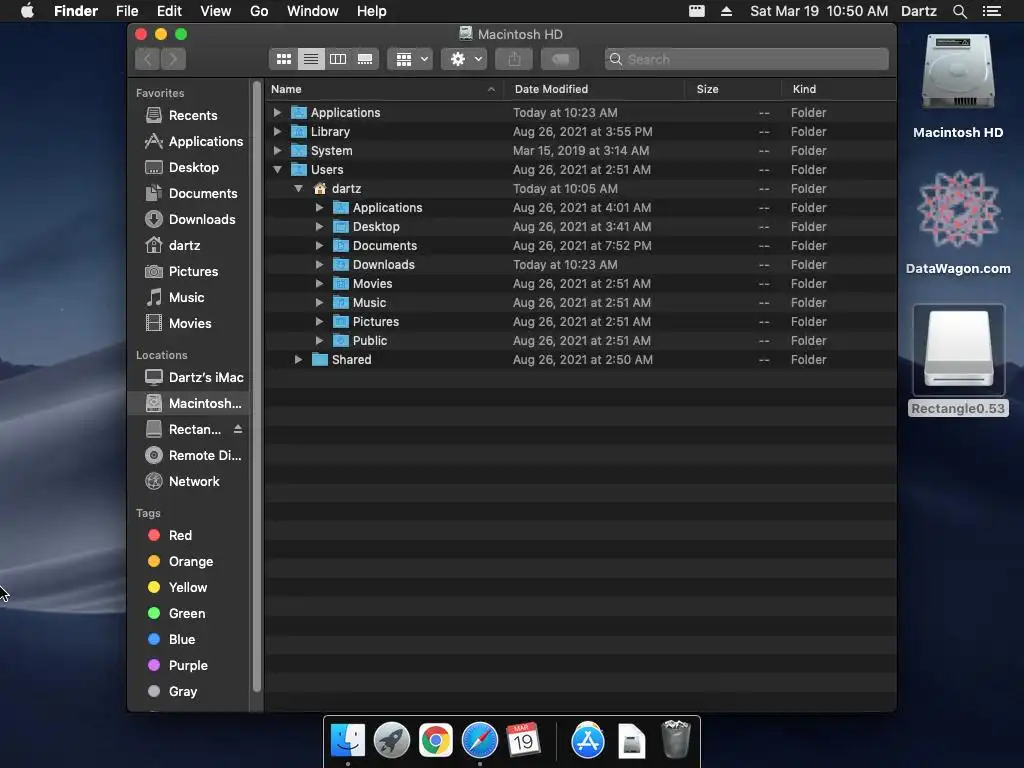Sort by the Size column header
The image size is (1024, 768).
point(733,89)
